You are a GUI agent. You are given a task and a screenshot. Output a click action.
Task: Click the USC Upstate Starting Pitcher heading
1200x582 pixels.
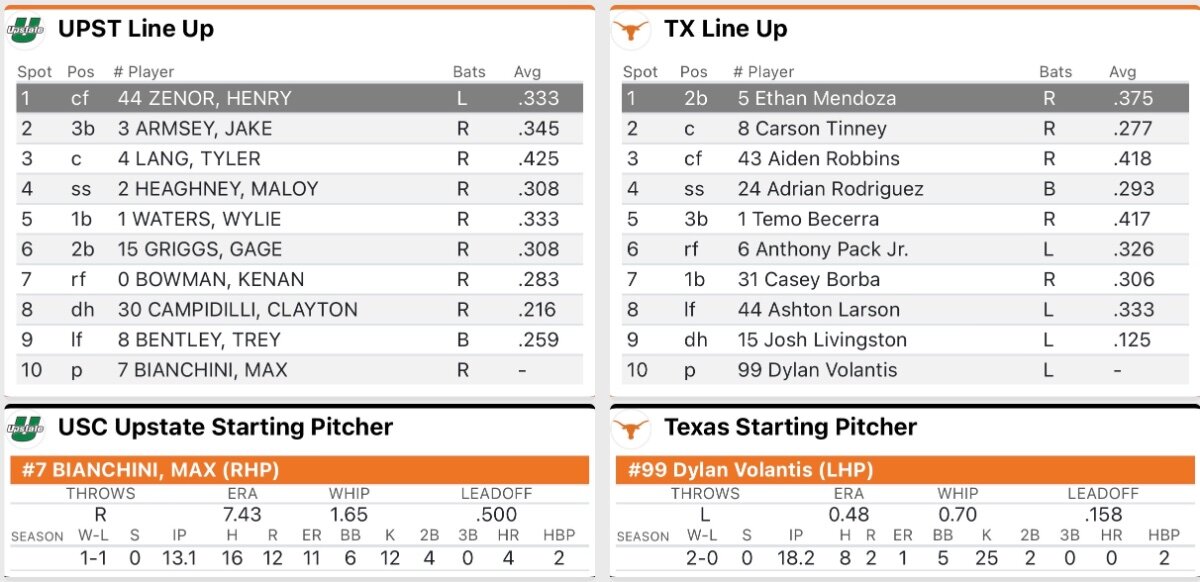tap(225, 428)
